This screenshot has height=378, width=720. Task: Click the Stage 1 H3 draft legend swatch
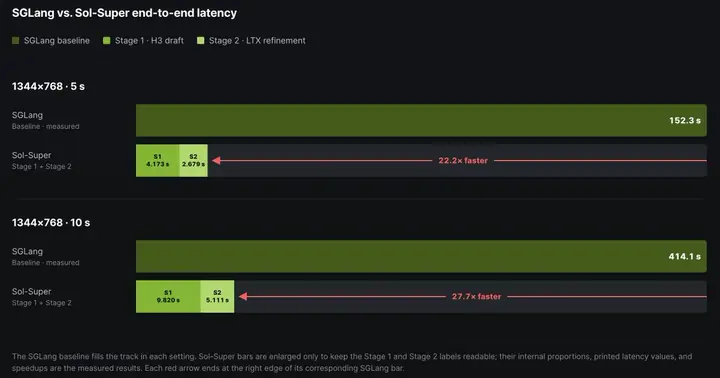tap(107, 41)
